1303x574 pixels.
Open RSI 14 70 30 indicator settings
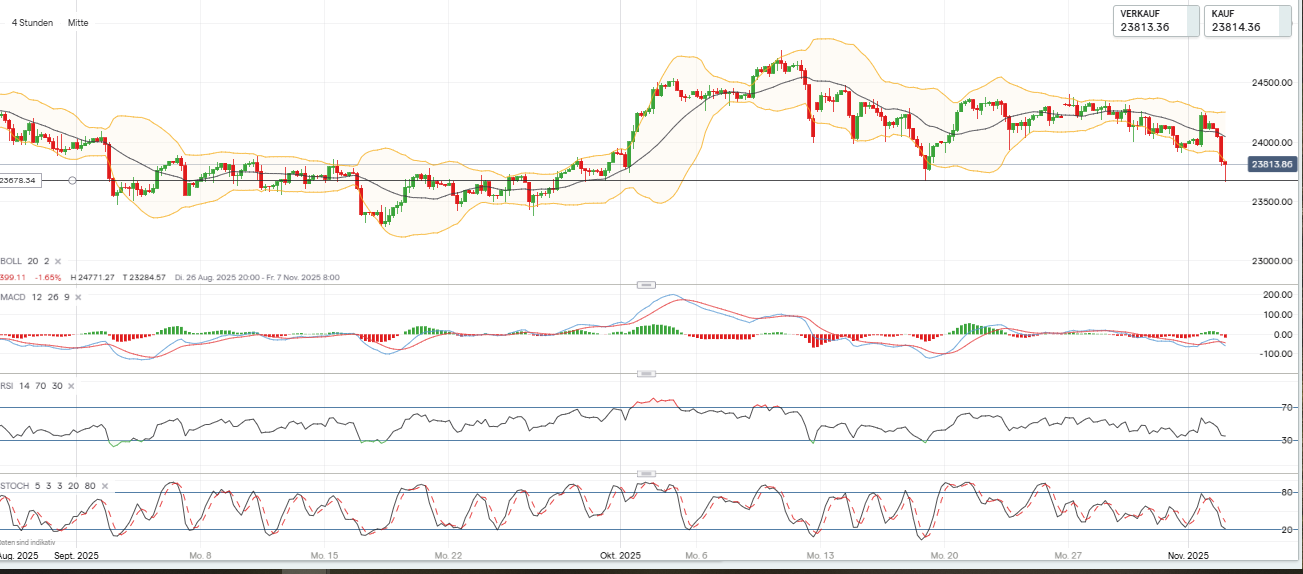(x=30, y=386)
